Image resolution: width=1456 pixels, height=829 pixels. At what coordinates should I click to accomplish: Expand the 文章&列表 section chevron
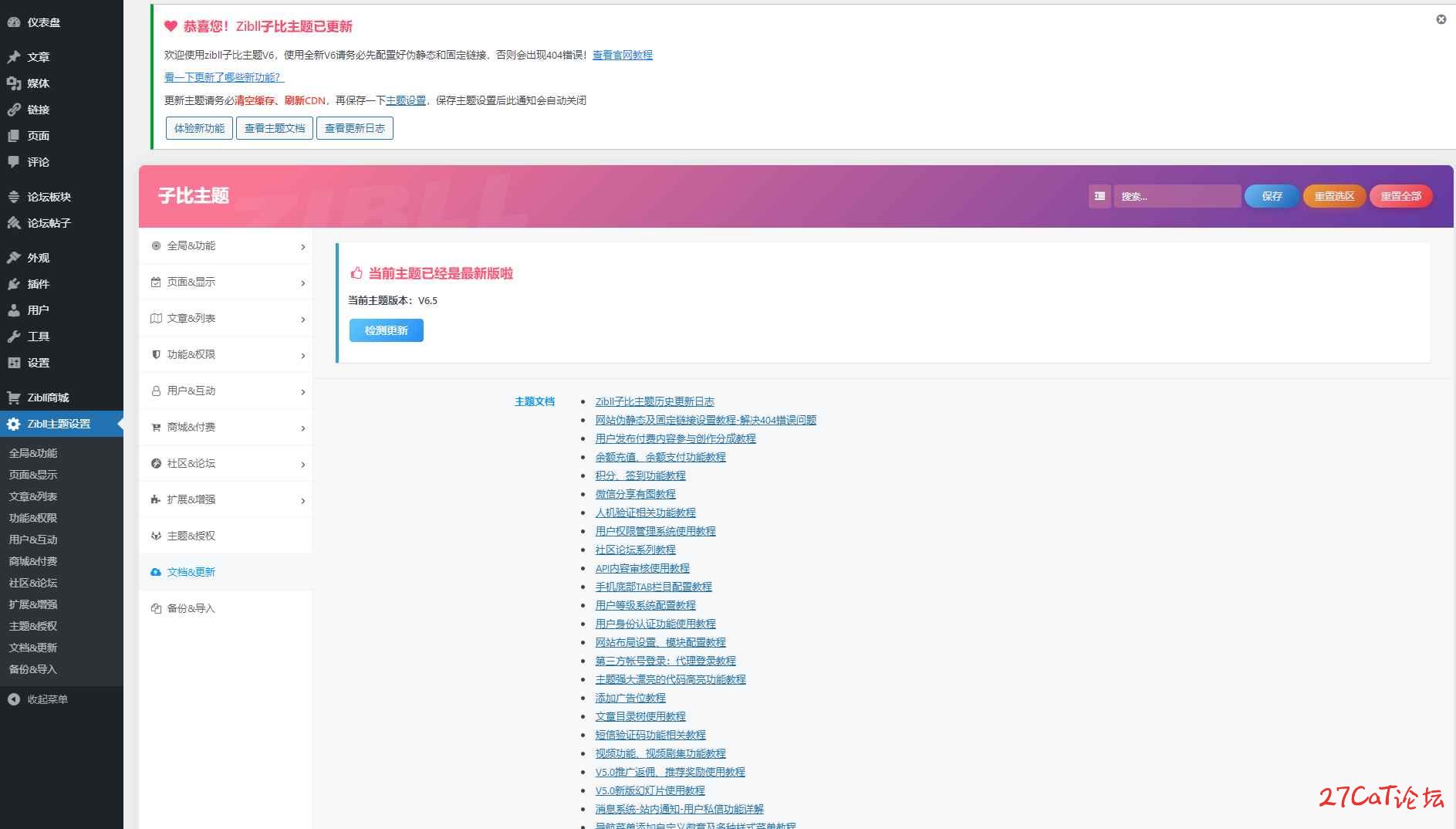(x=302, y=320)
